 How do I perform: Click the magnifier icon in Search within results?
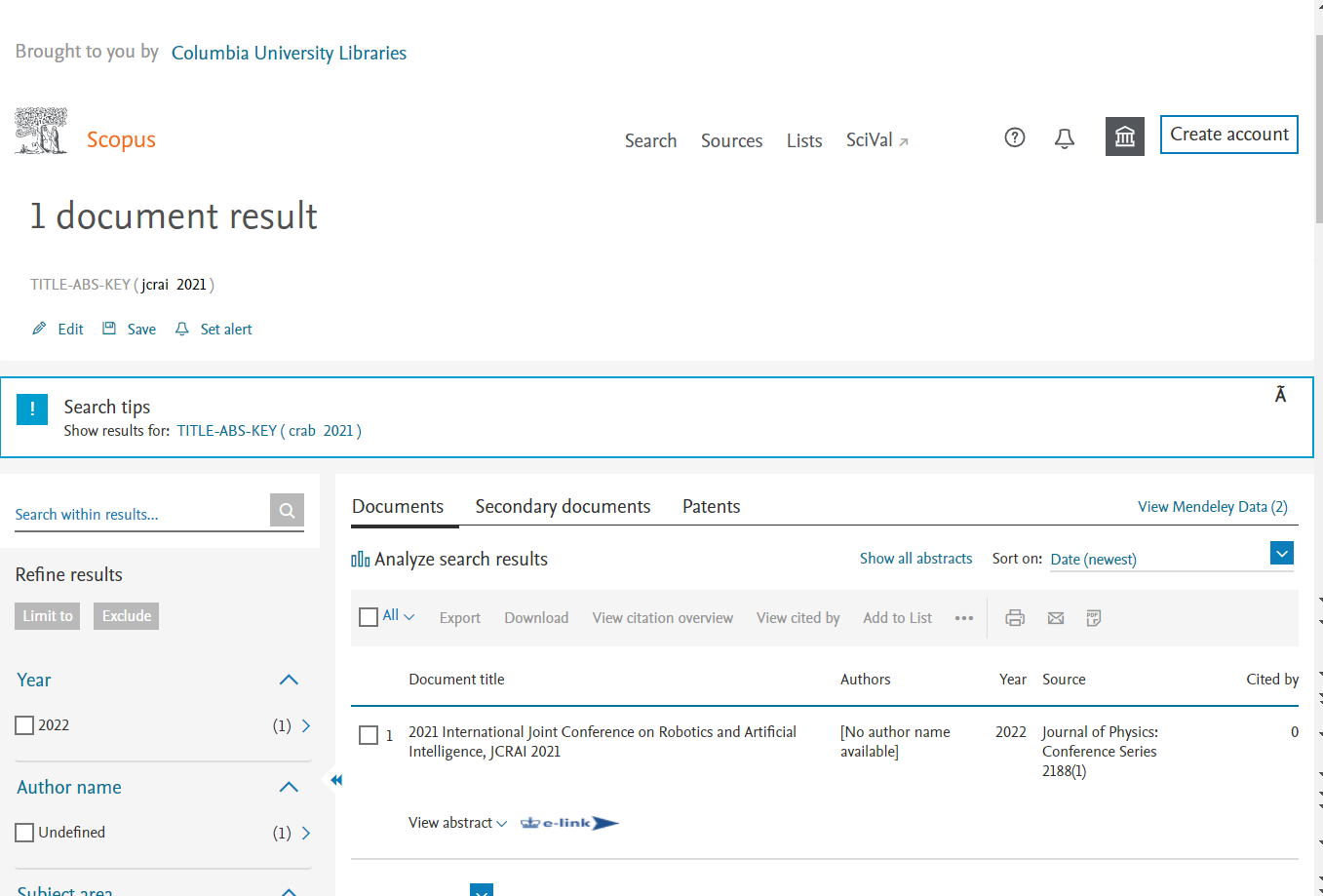coord(287,510)
